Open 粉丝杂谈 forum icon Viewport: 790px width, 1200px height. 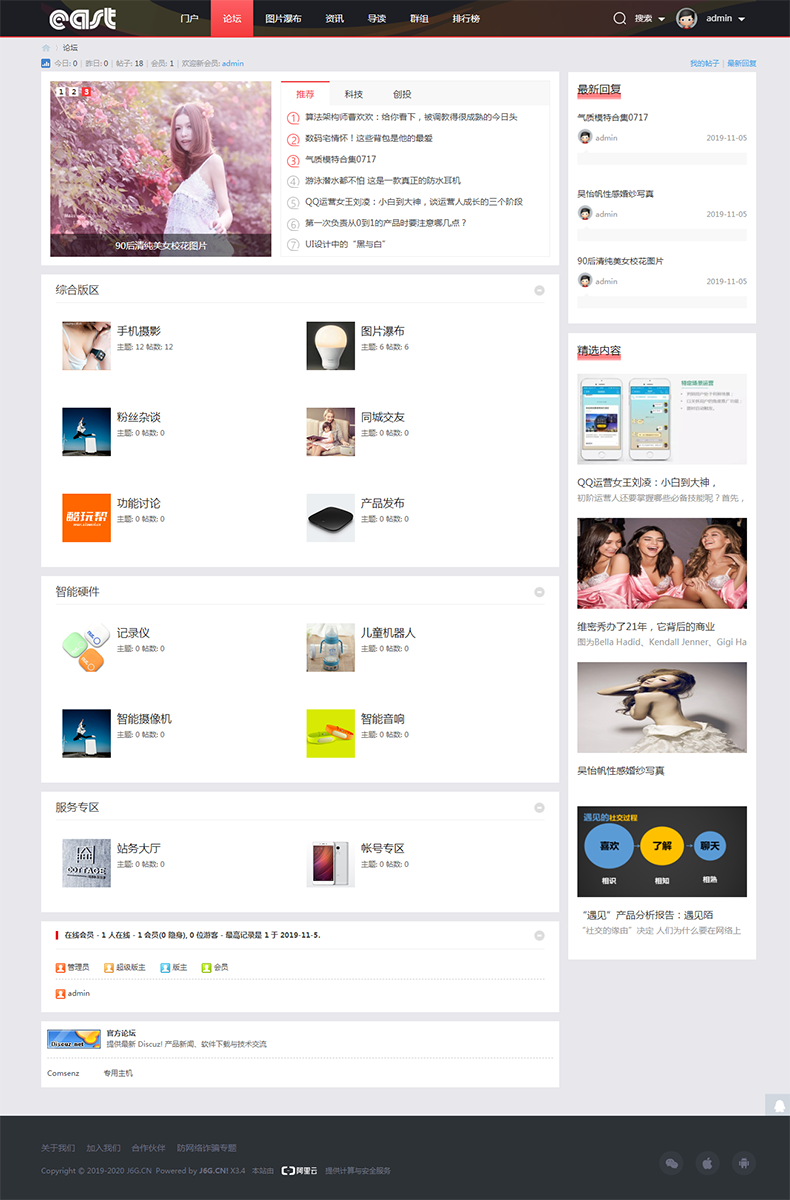[x=86, y=432]
